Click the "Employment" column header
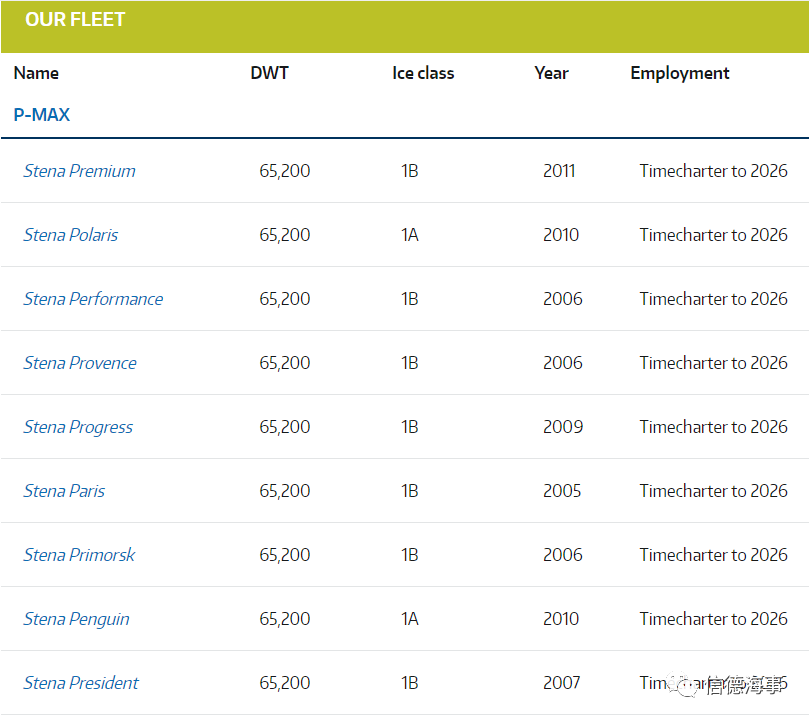 click(680, 74)
